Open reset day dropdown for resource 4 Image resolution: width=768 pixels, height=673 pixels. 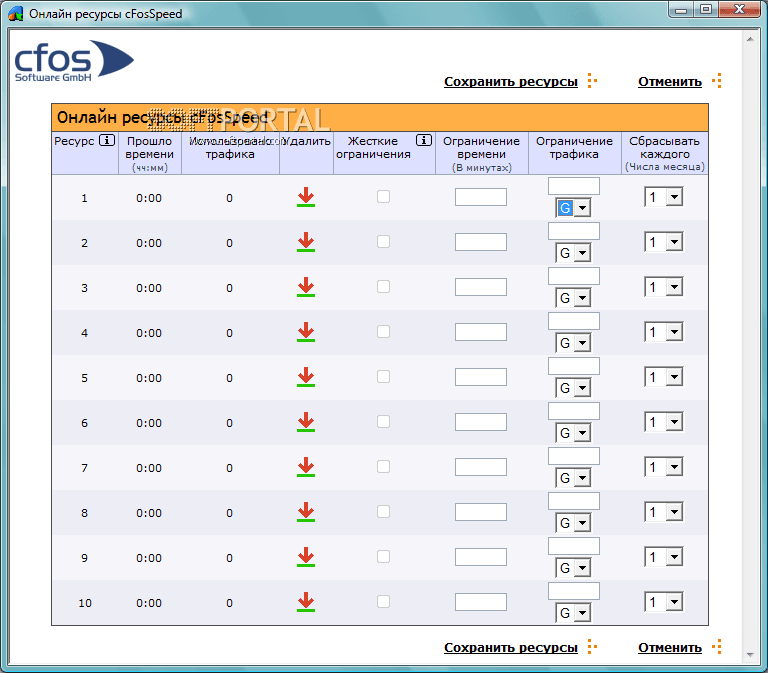tap(664, 332)
